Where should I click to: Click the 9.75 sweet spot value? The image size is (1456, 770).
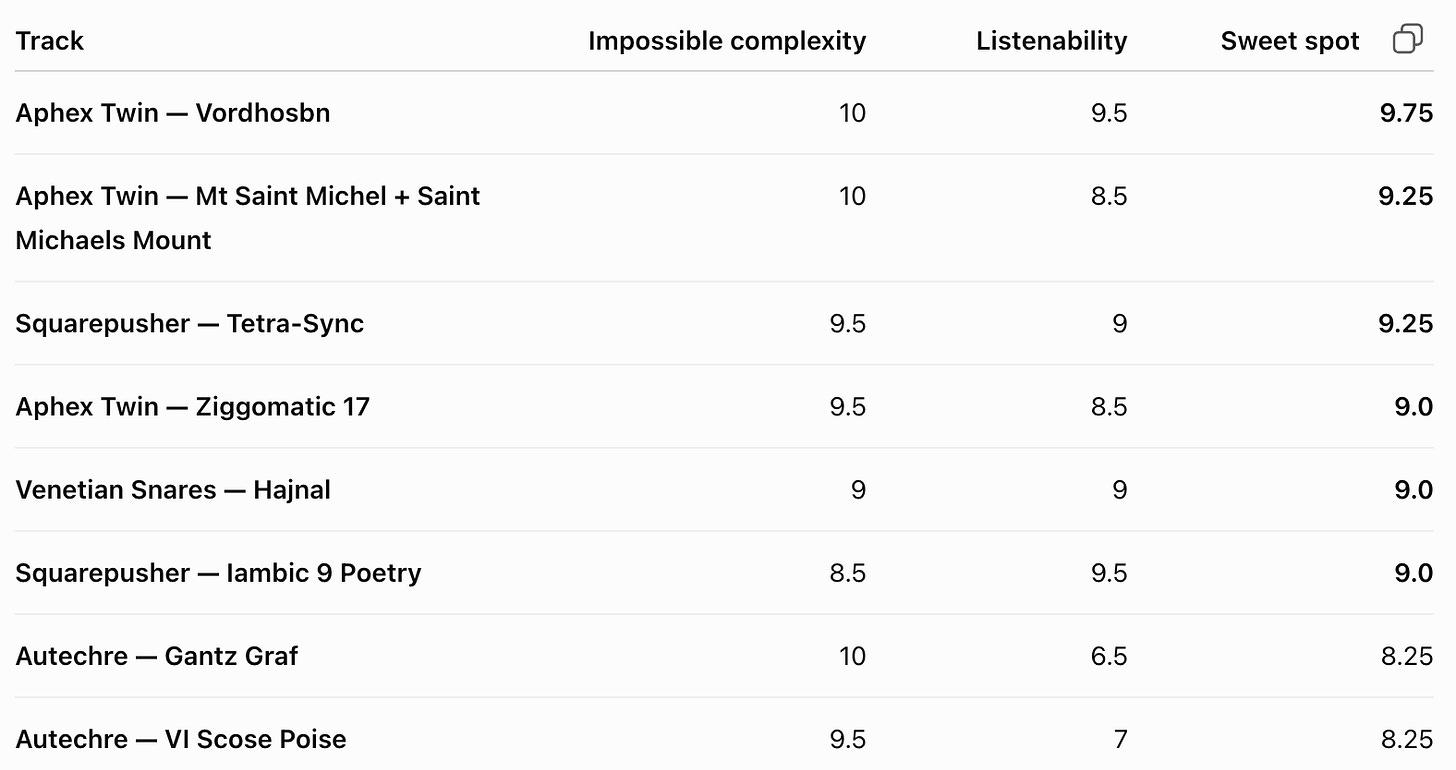1406,113
